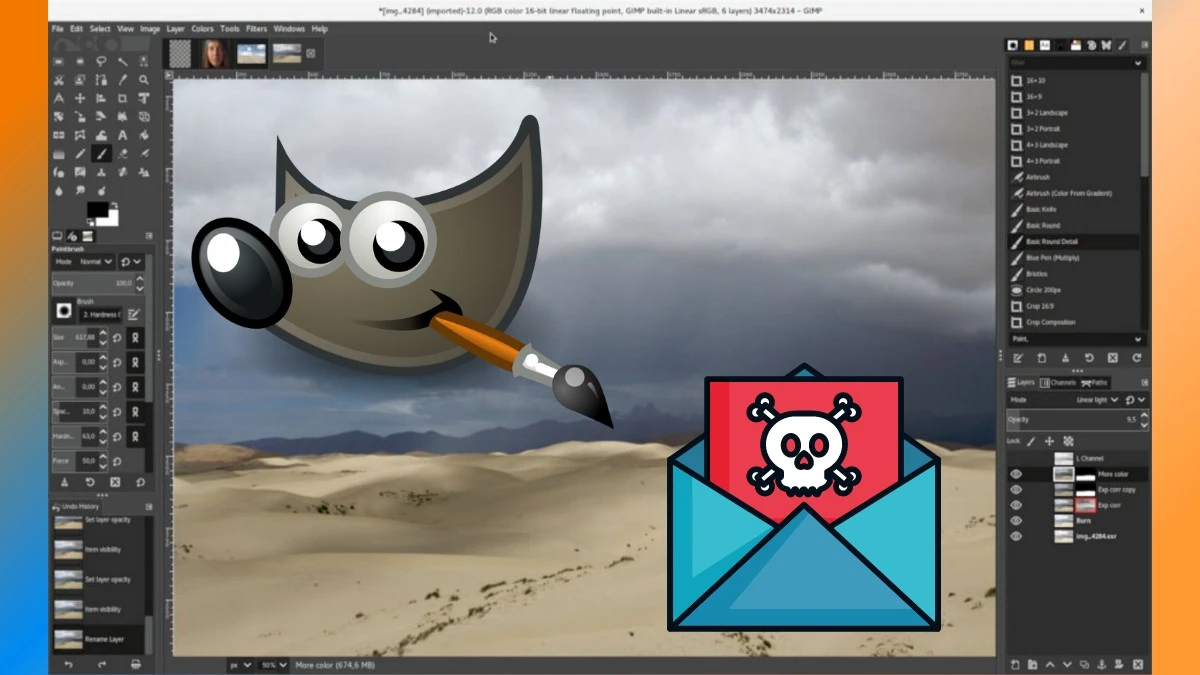Select the Paintbrush tool in toolbox
The width and height of the screenshot is (1200, 675).
click(x=101, y=153)
